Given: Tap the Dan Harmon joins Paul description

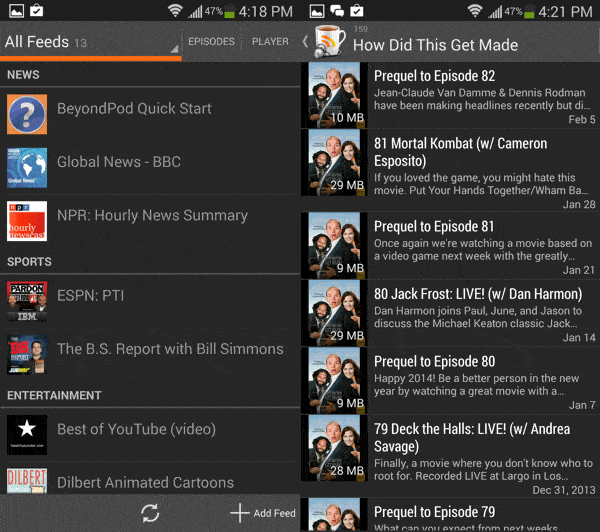Looking at the screenshot, I should pos(478,317).
